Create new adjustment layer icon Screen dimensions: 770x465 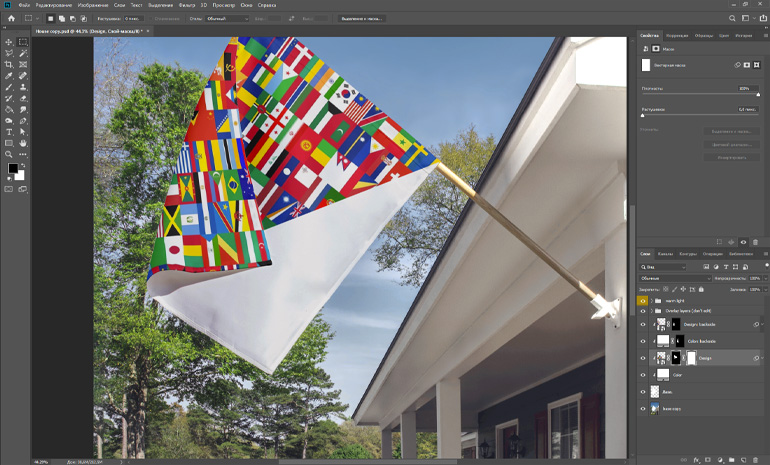[x=720, y=460]
